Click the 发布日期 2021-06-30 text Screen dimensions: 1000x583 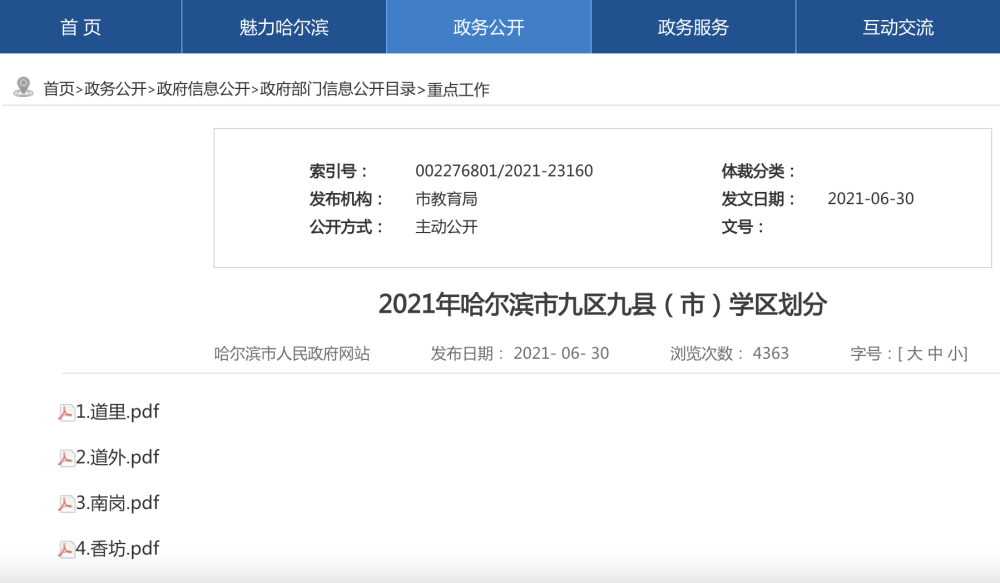coord(520,353)
